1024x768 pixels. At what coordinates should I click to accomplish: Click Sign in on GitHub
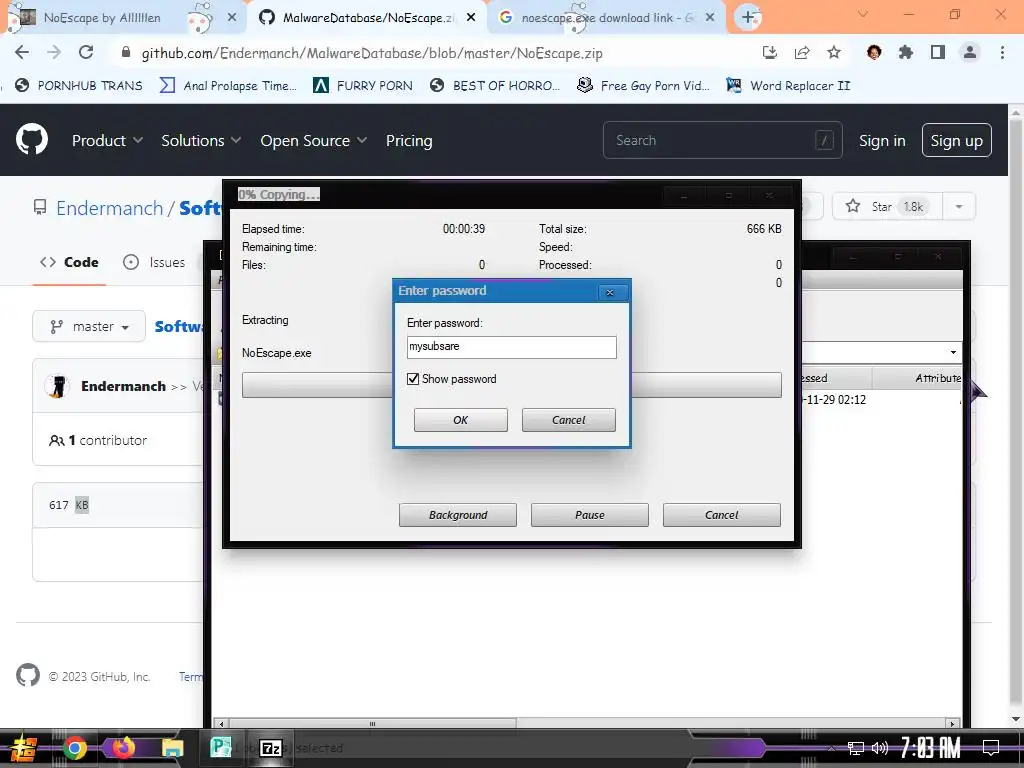pyautogui.click(x=882, y=140)
